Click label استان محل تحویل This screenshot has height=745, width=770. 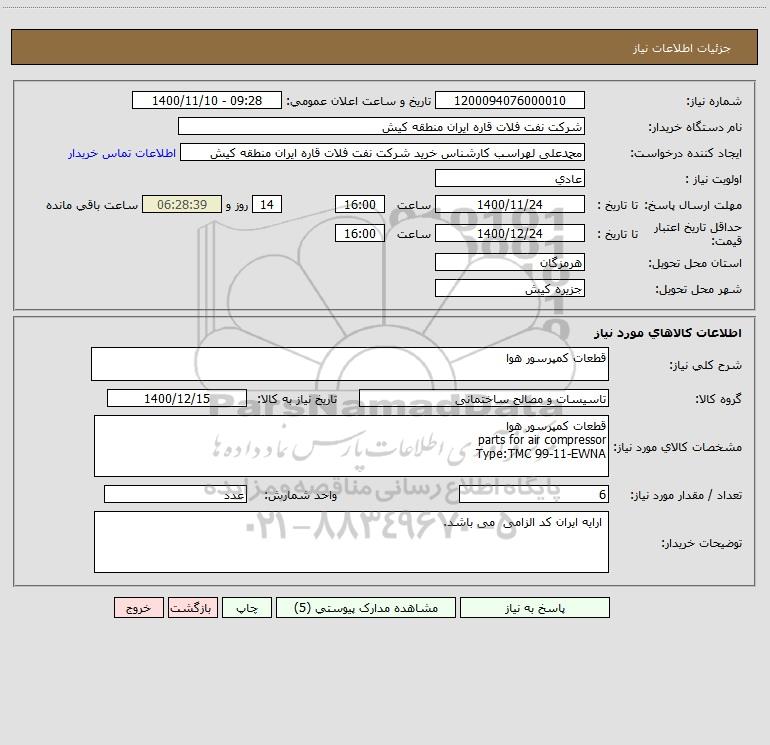(x=695, y=263)
